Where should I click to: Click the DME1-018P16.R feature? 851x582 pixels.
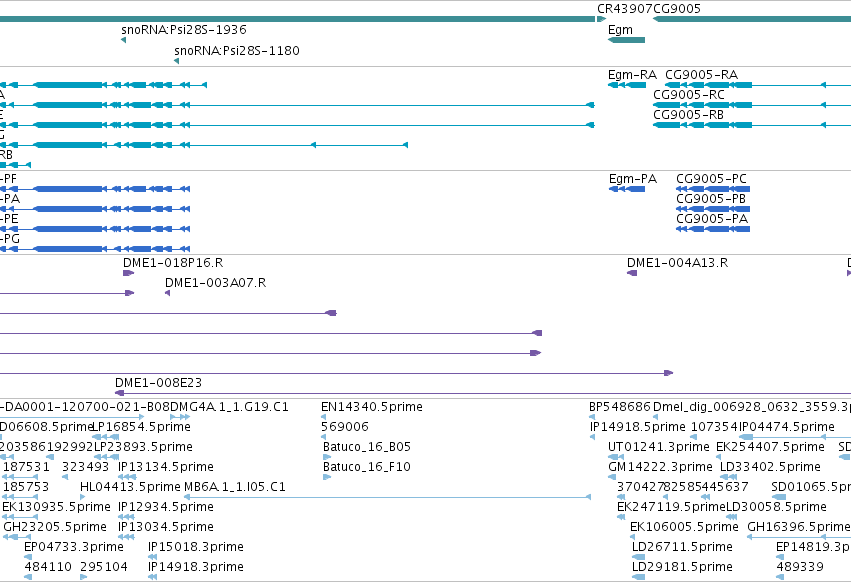[129, 273]
